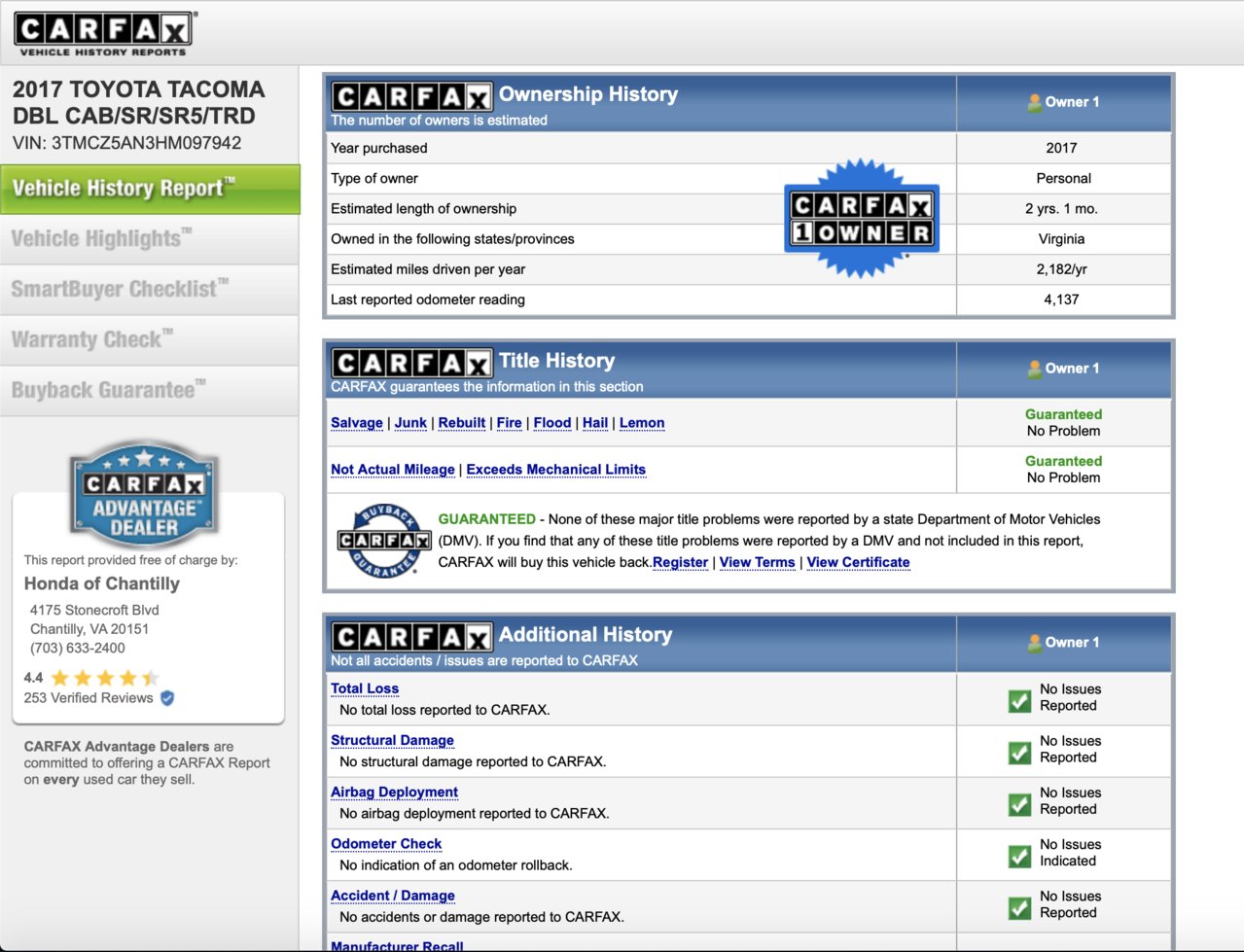1244x952 pixels.
Task: Click the CARFAX 1 Owner badge
Action: click(x=862, y=219)
